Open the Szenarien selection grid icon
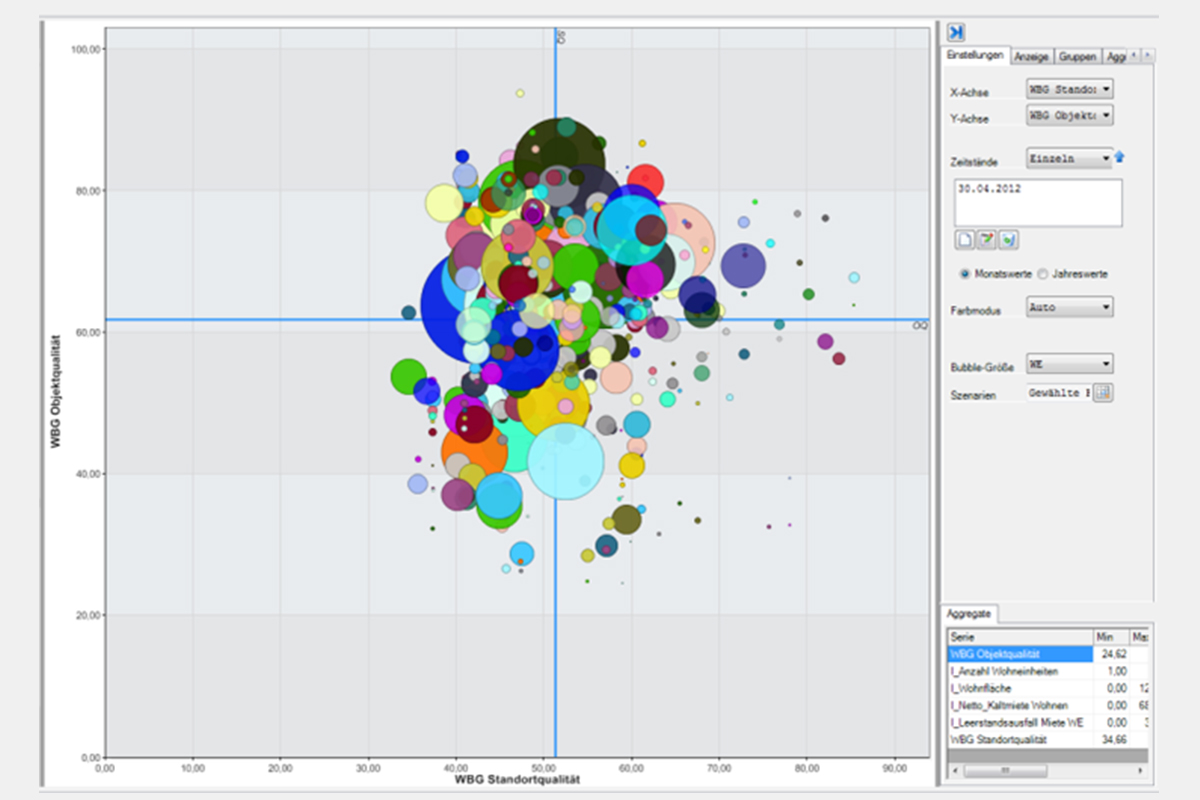Viewport: 1200px width, 800px height. click(x=1103, y=393)
